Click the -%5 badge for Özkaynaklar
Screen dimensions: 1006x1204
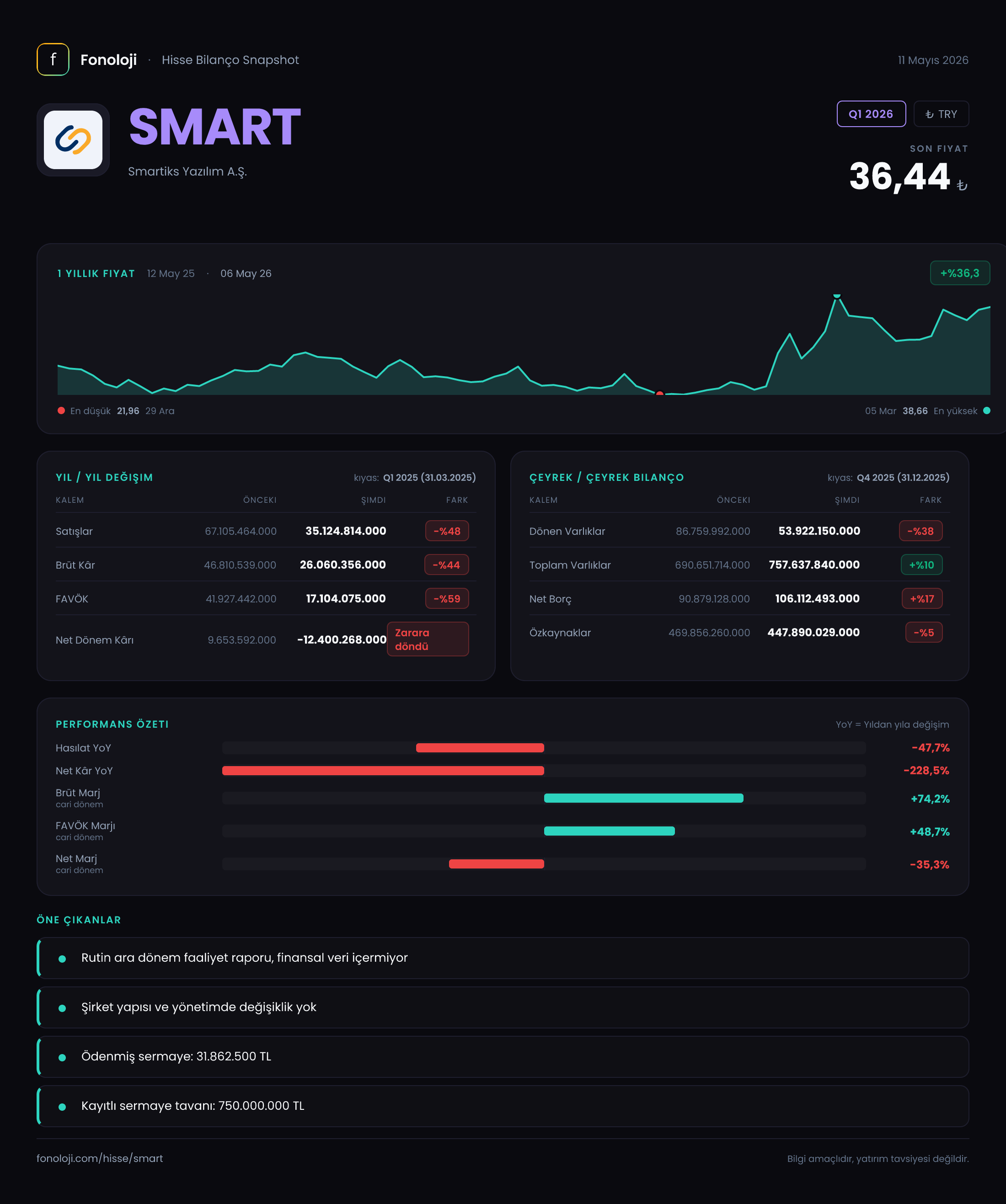coord(924,632)
